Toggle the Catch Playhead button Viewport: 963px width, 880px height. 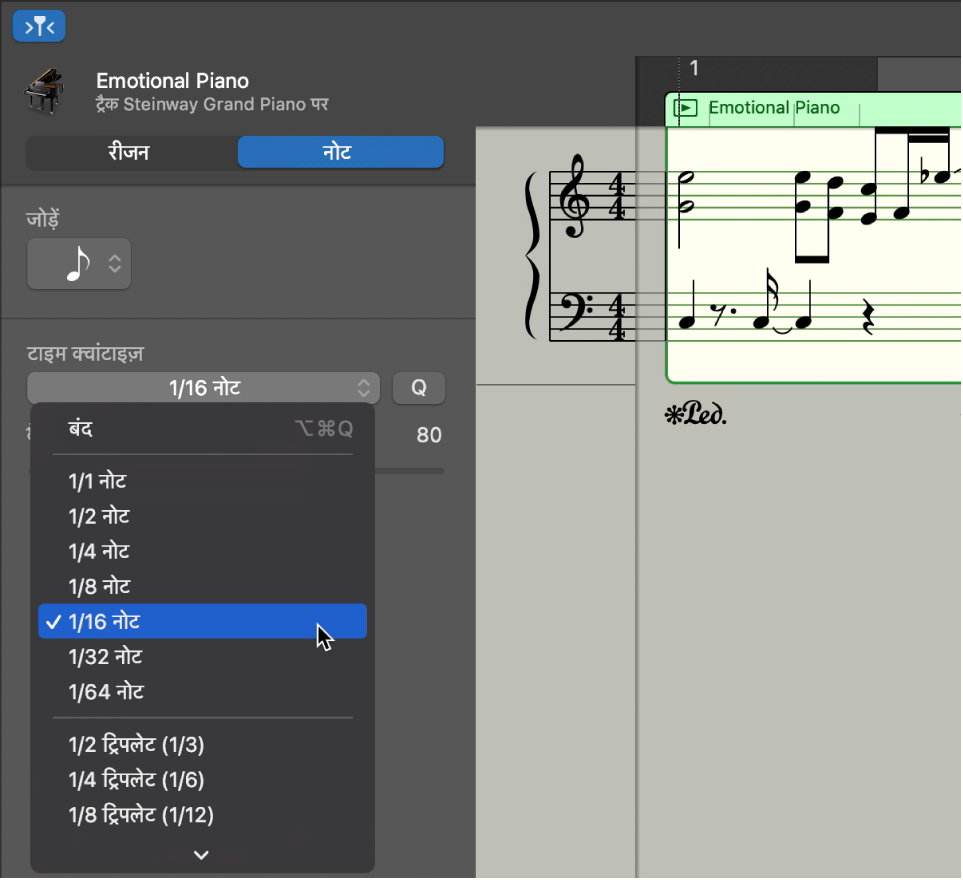[x=39, y=26]
